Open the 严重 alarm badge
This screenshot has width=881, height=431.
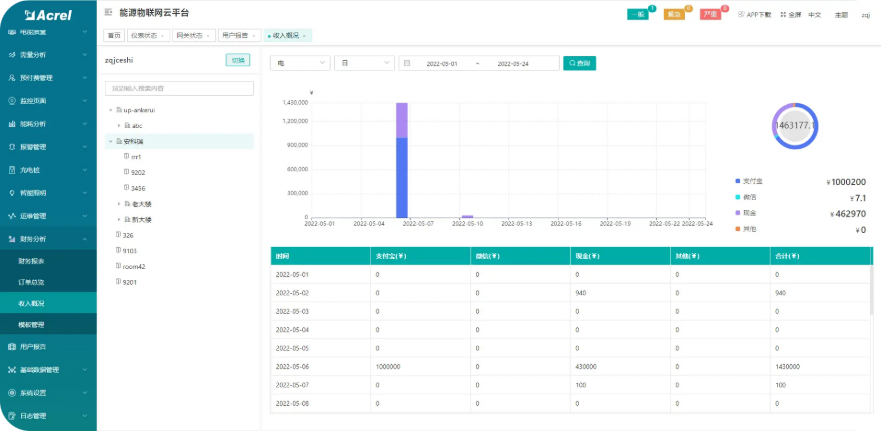(711, 15)
